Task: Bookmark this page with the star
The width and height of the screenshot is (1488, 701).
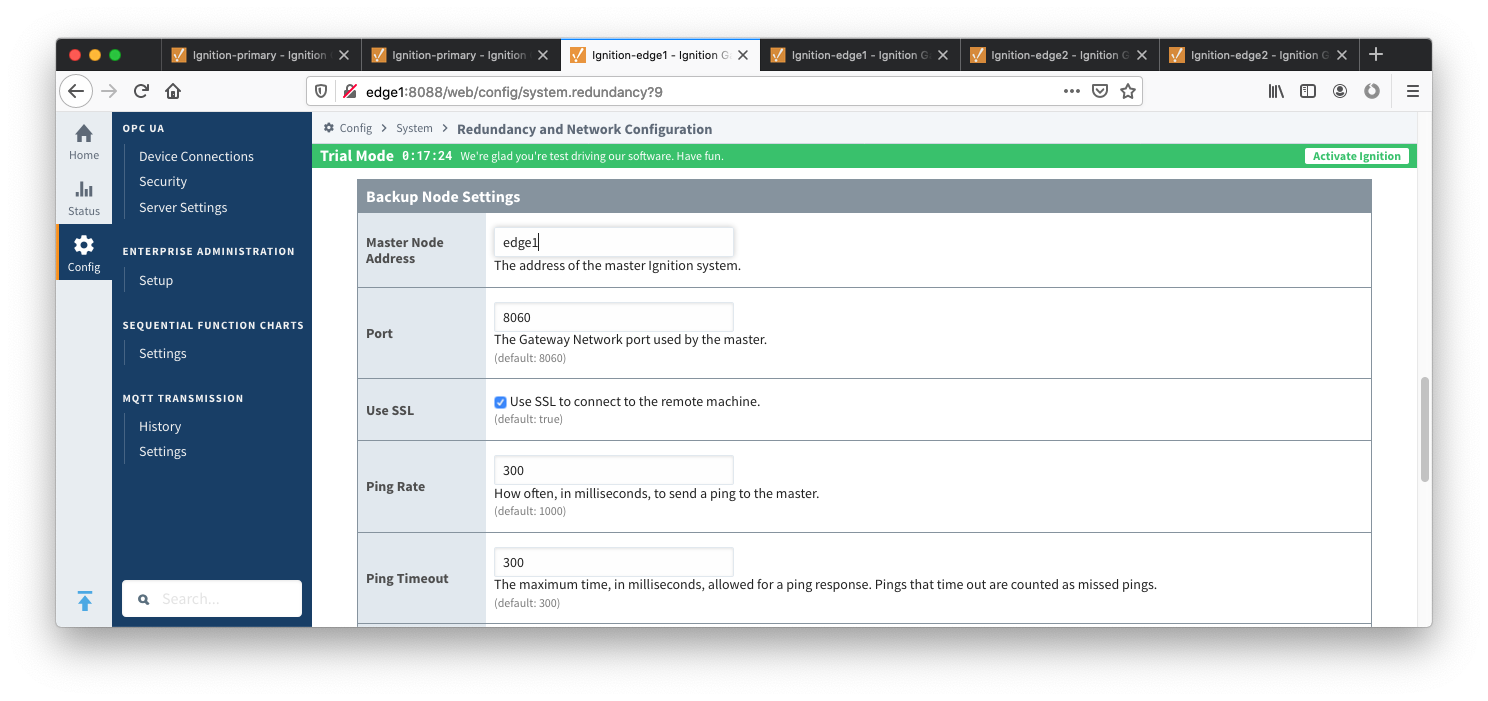Action: tap(1128, 91)
